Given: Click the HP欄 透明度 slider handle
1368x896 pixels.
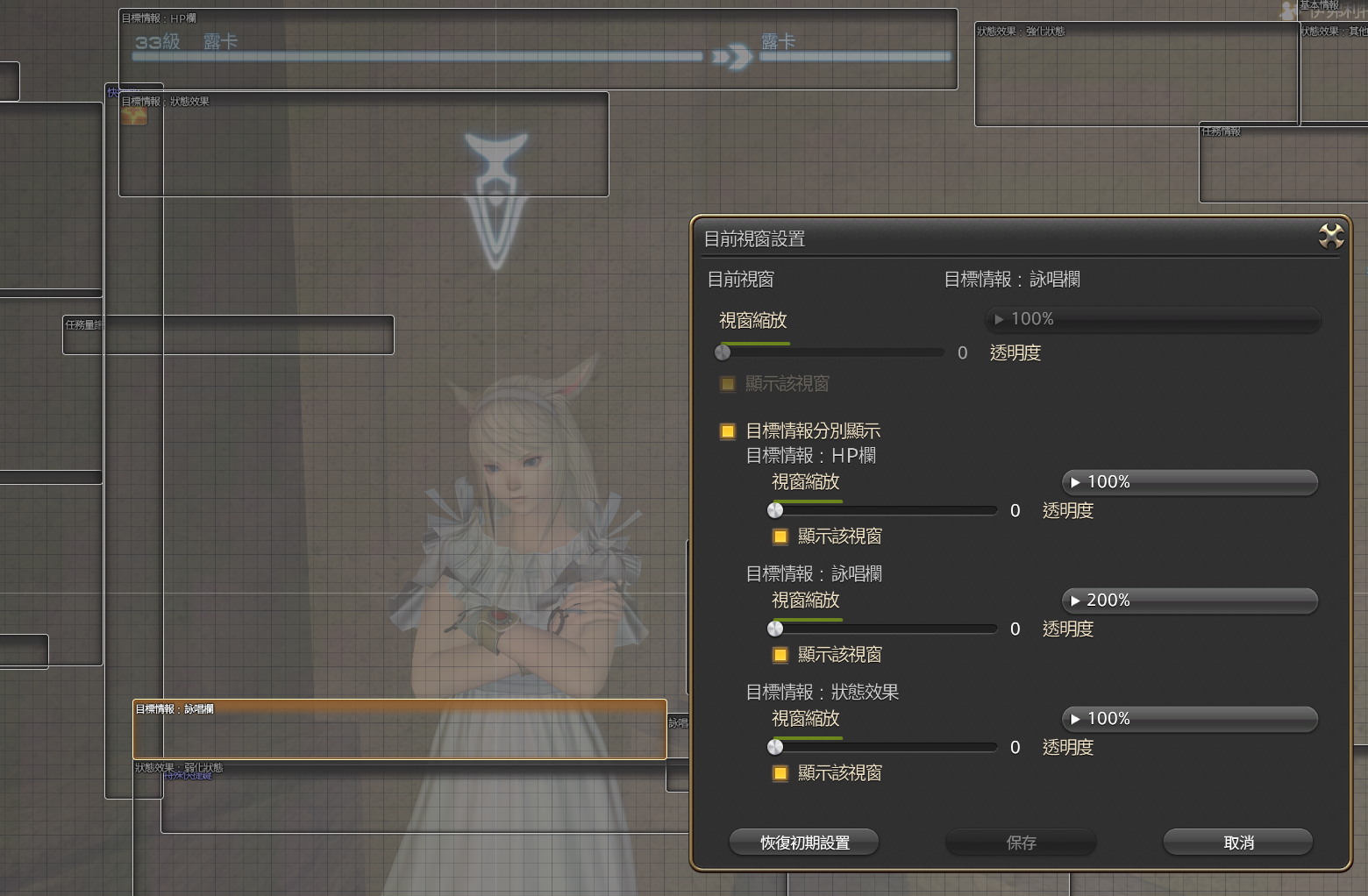Looking at the screenshot, I should click(775, 510).
